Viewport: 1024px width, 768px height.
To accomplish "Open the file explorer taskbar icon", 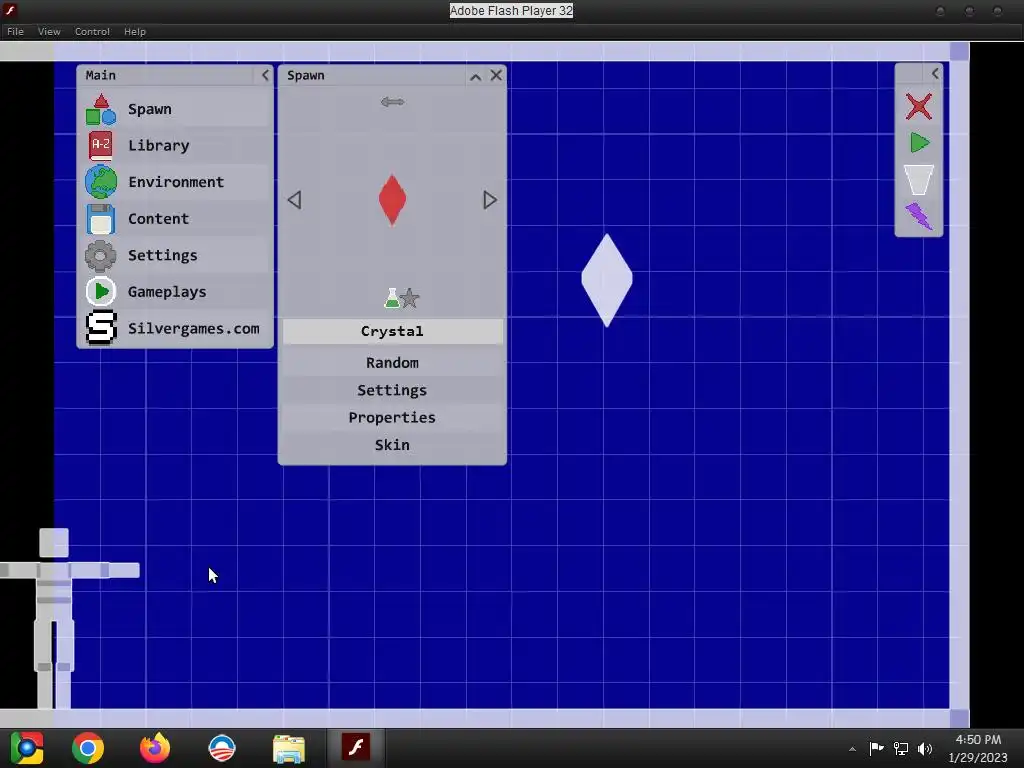I will coord(289,748).
